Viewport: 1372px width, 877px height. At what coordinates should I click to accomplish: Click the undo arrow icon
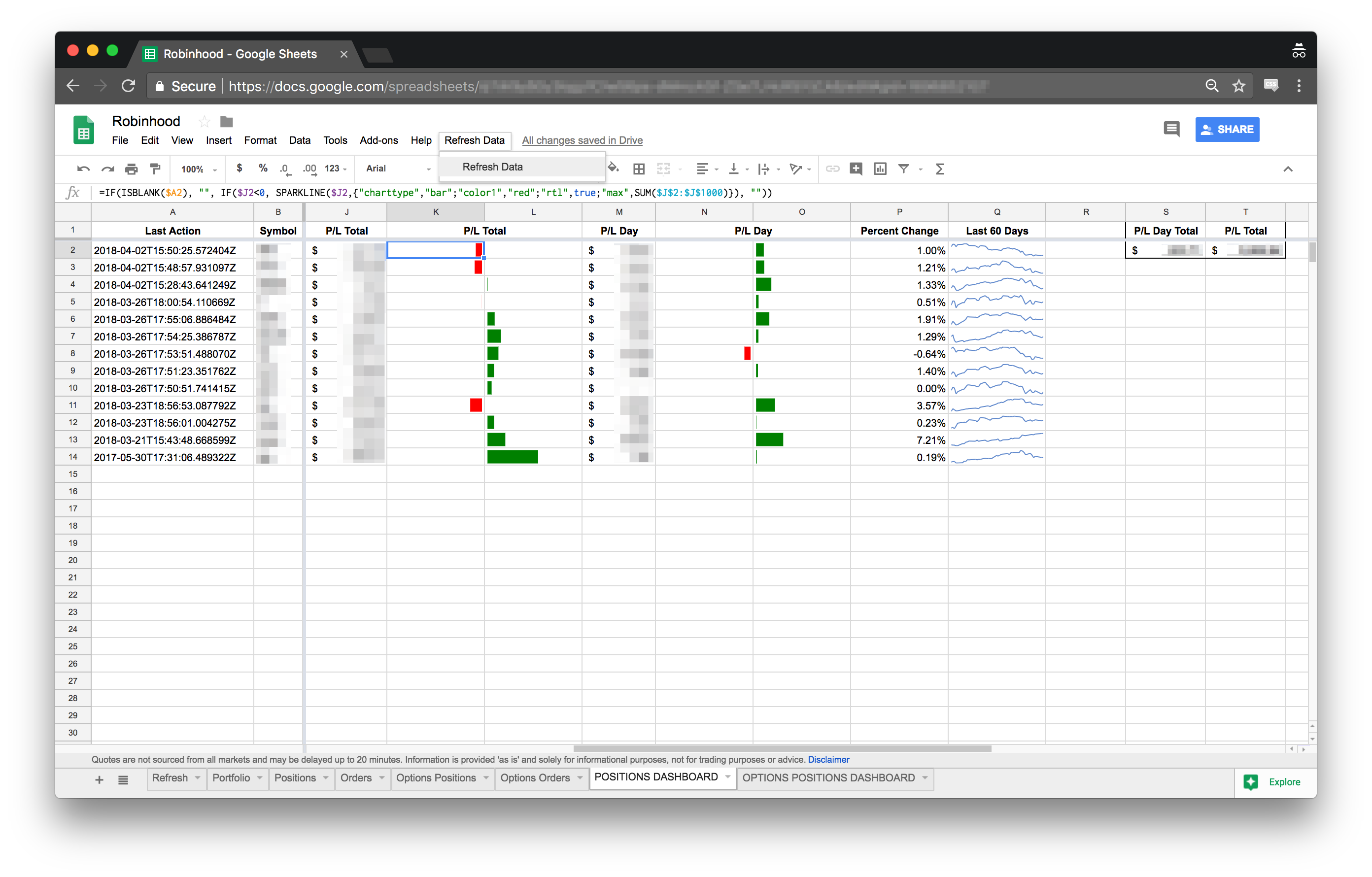83,169
